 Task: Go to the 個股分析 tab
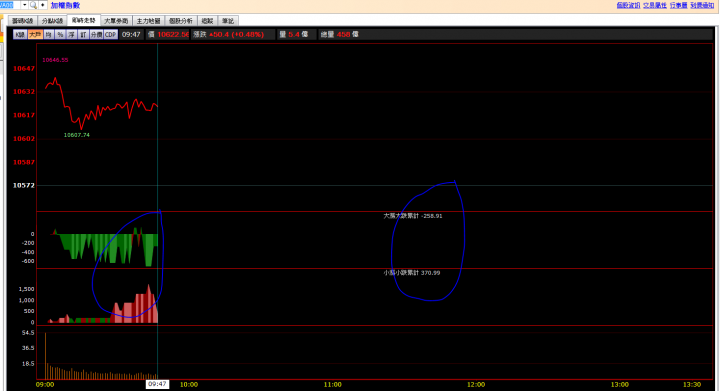(181, 21)
